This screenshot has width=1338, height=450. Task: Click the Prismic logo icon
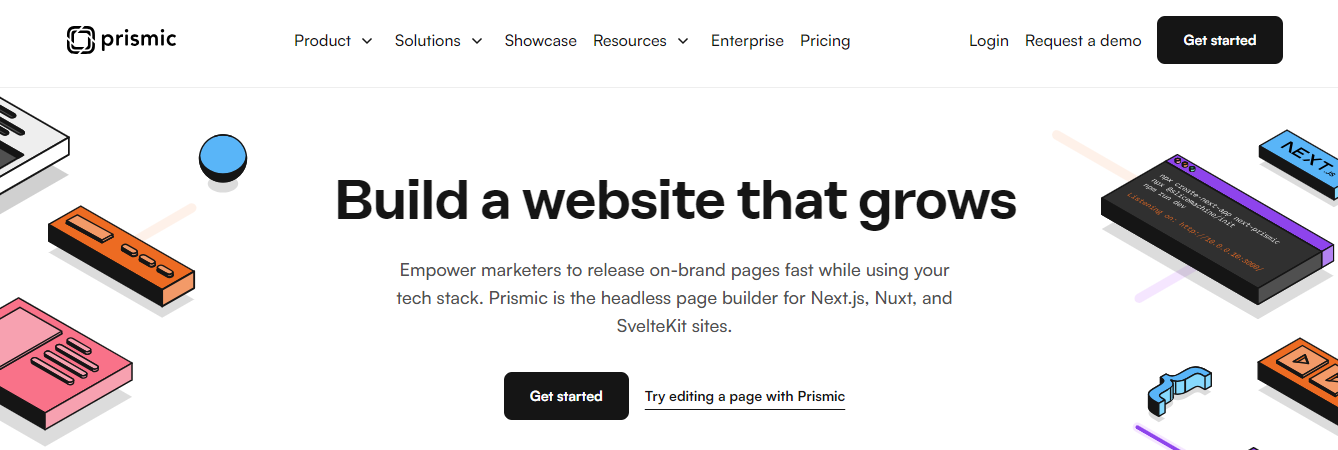80,40
